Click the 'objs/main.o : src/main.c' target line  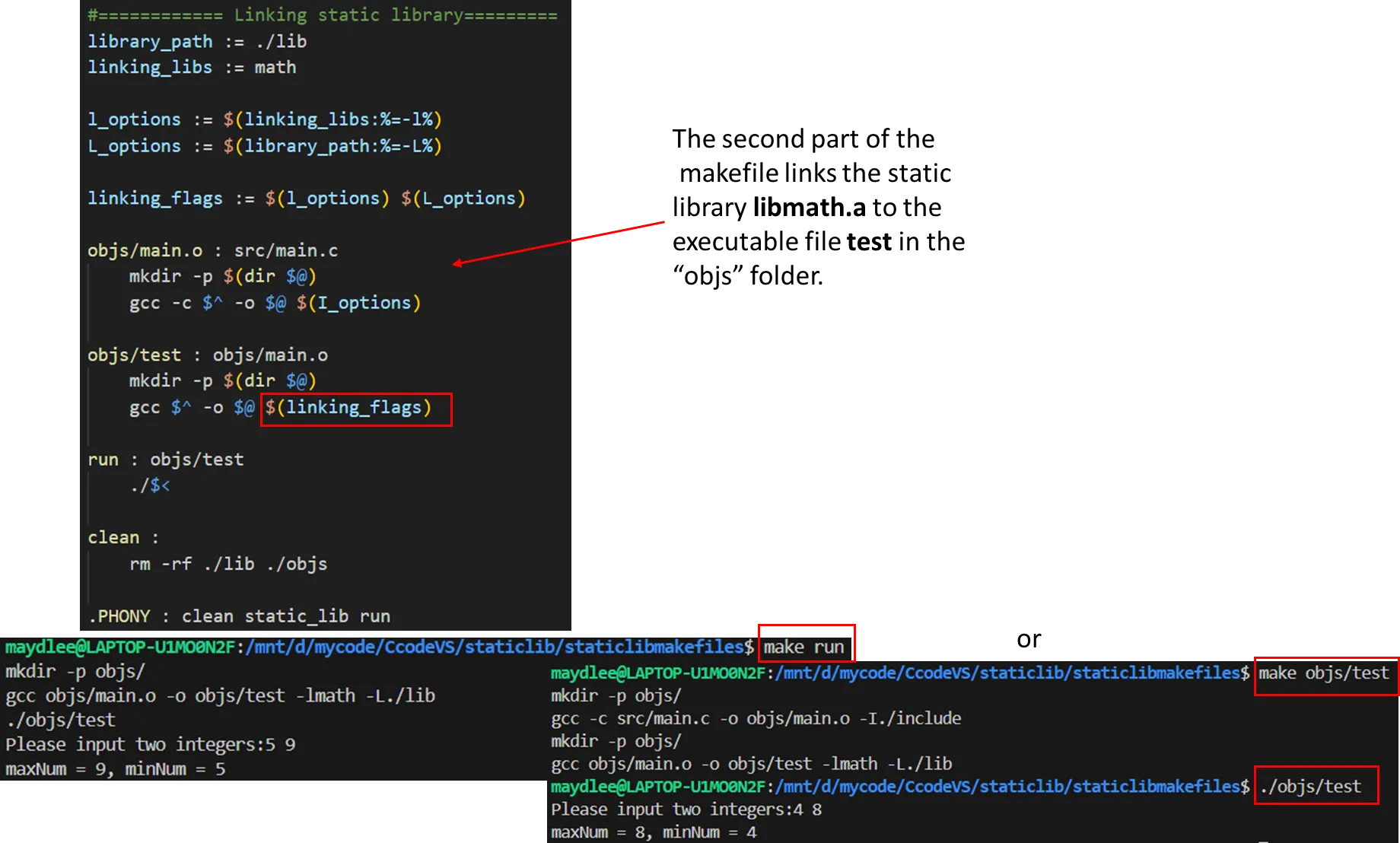pos(212,250)
